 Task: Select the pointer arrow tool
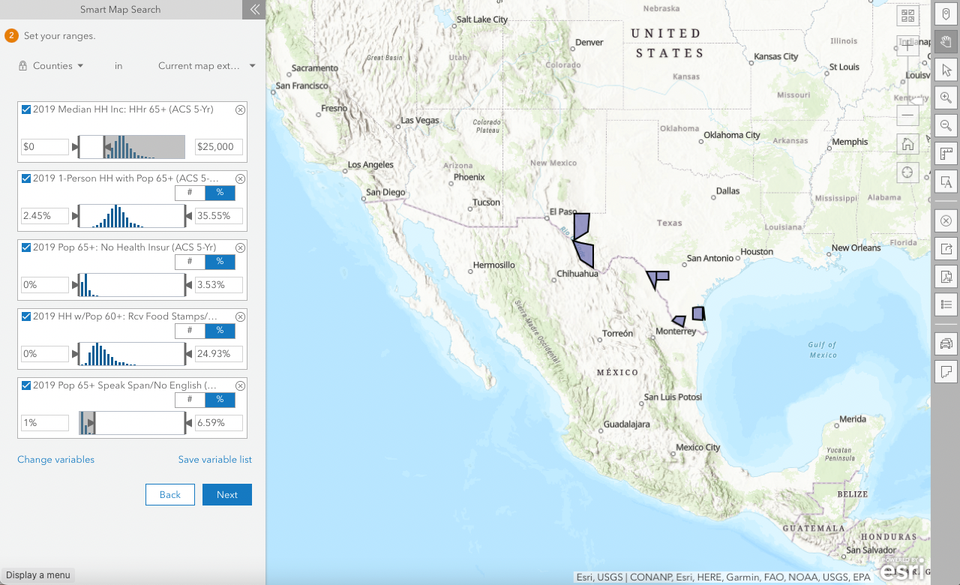coord(945,69)
